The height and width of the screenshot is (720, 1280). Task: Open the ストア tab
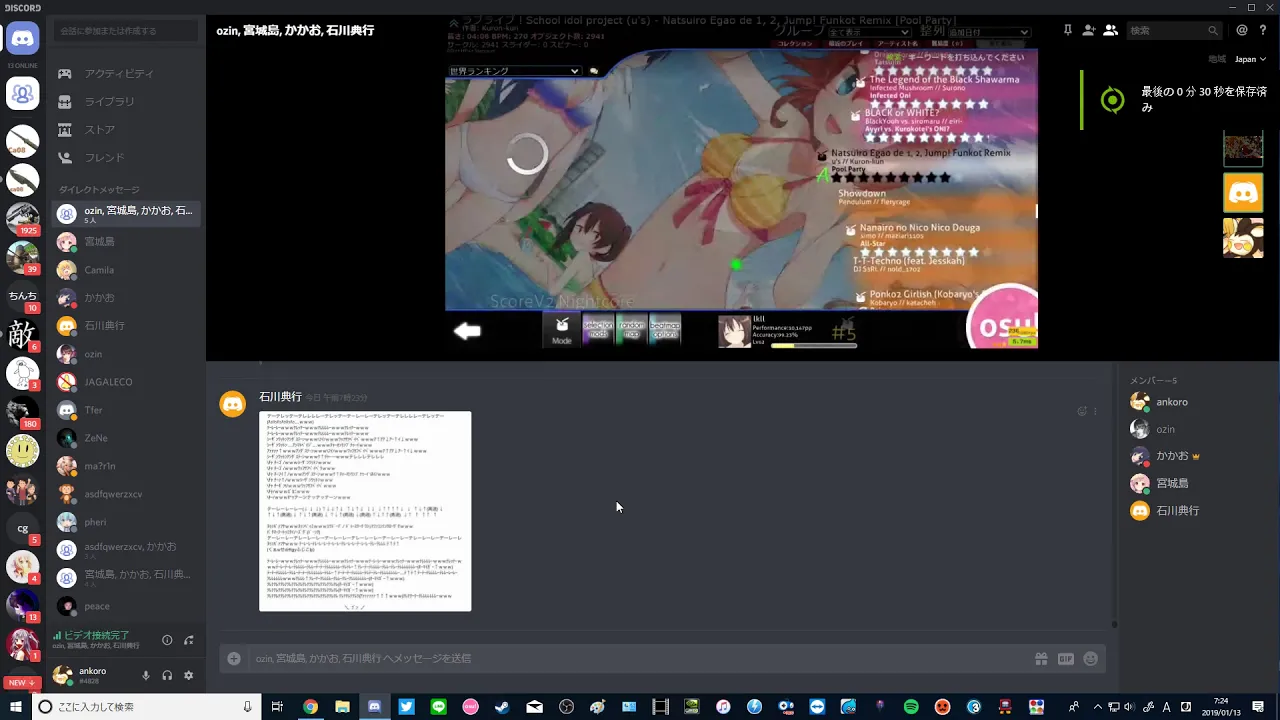126,129
